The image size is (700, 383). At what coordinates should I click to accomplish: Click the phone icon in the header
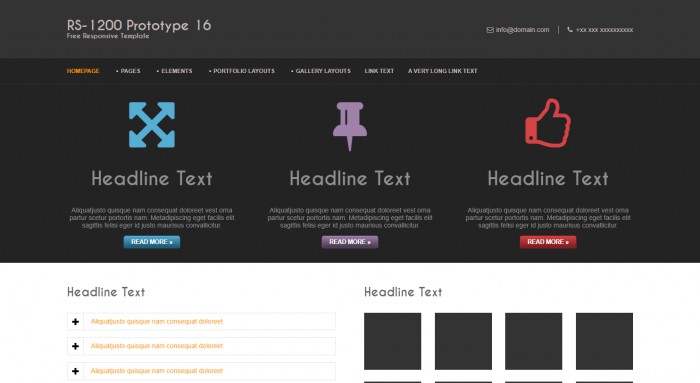point(570,30)
